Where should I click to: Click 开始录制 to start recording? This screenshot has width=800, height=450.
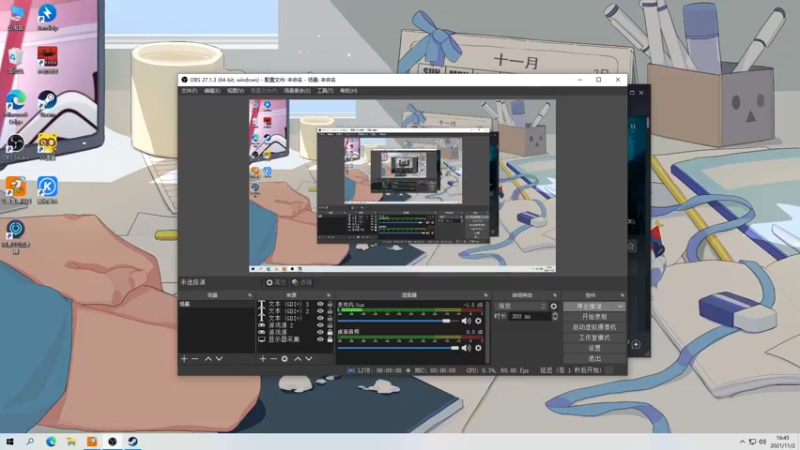click(594, 317)
